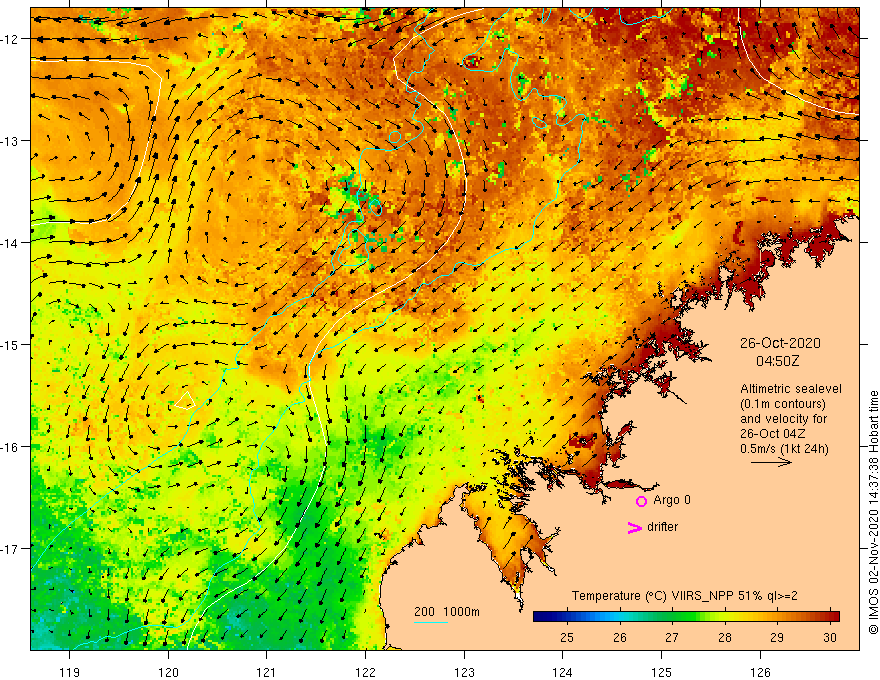The width and height of the screenshot is (880, 680).
Task: Click the Temperature (°C) VIIRS_NPP title
Action: [684, 596]
